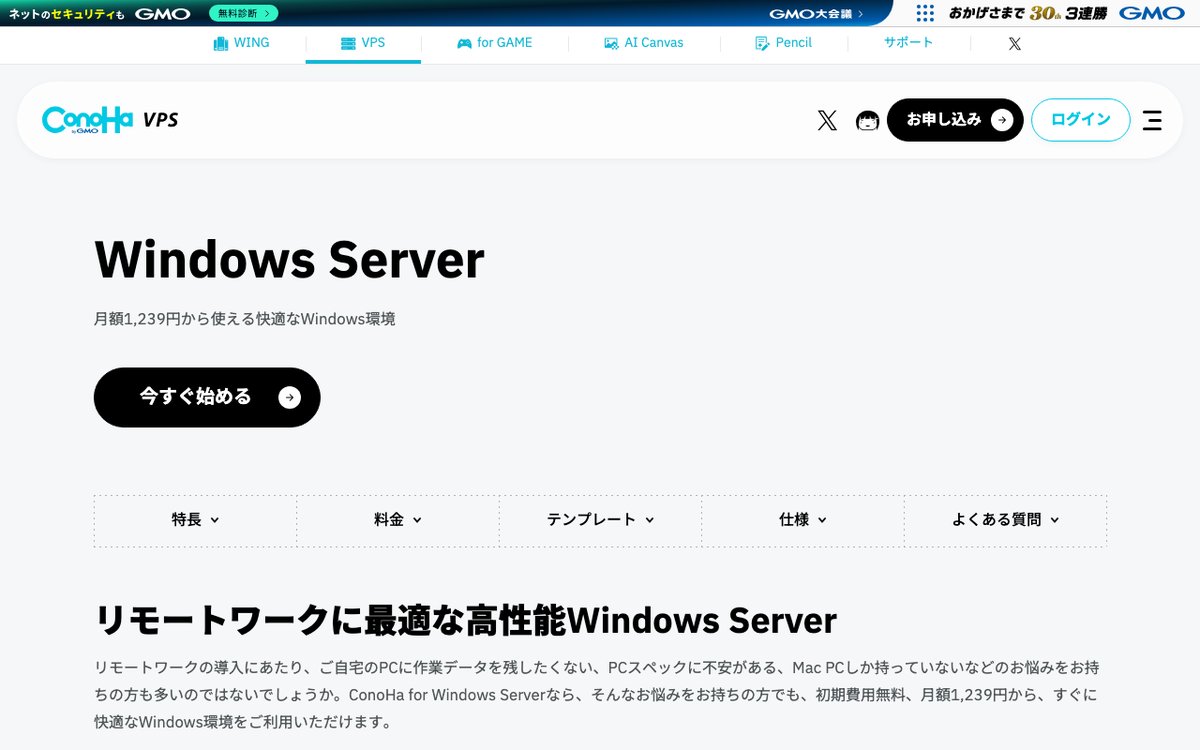
Task: Click the ConoHa by GMO logo
Action: [87, 120]
